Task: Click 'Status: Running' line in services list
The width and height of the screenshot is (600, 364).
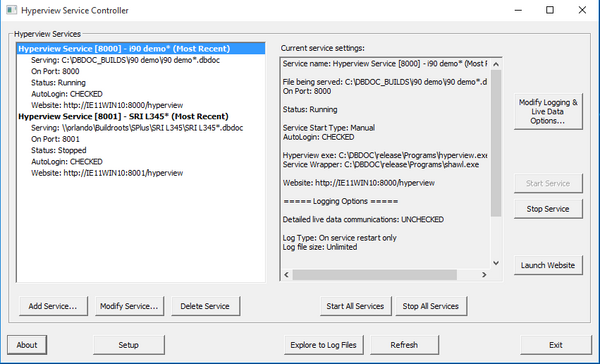Action: [x=58, y=83]
